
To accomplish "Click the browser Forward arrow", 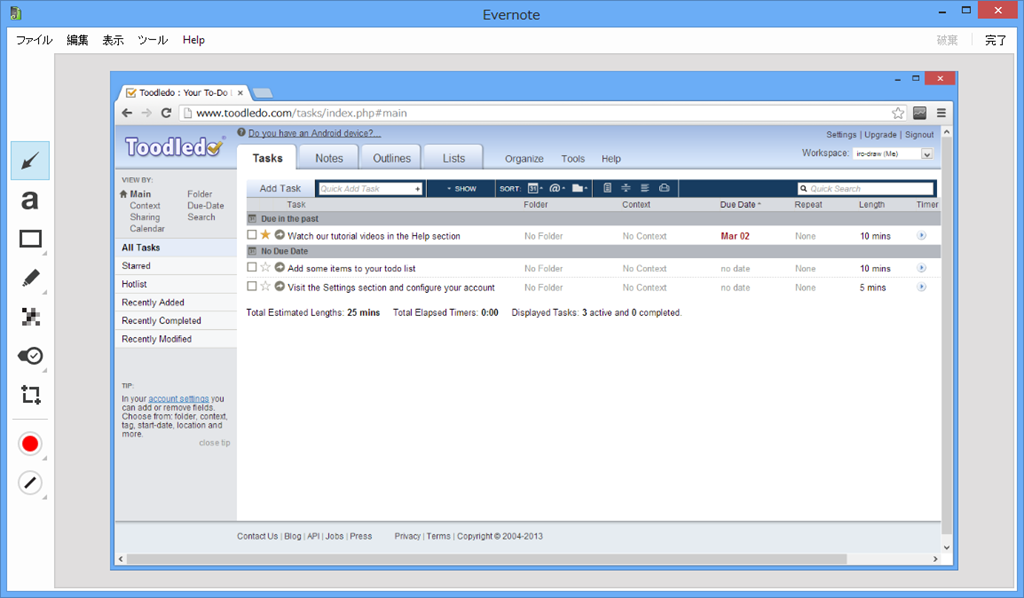I will 146,113.
